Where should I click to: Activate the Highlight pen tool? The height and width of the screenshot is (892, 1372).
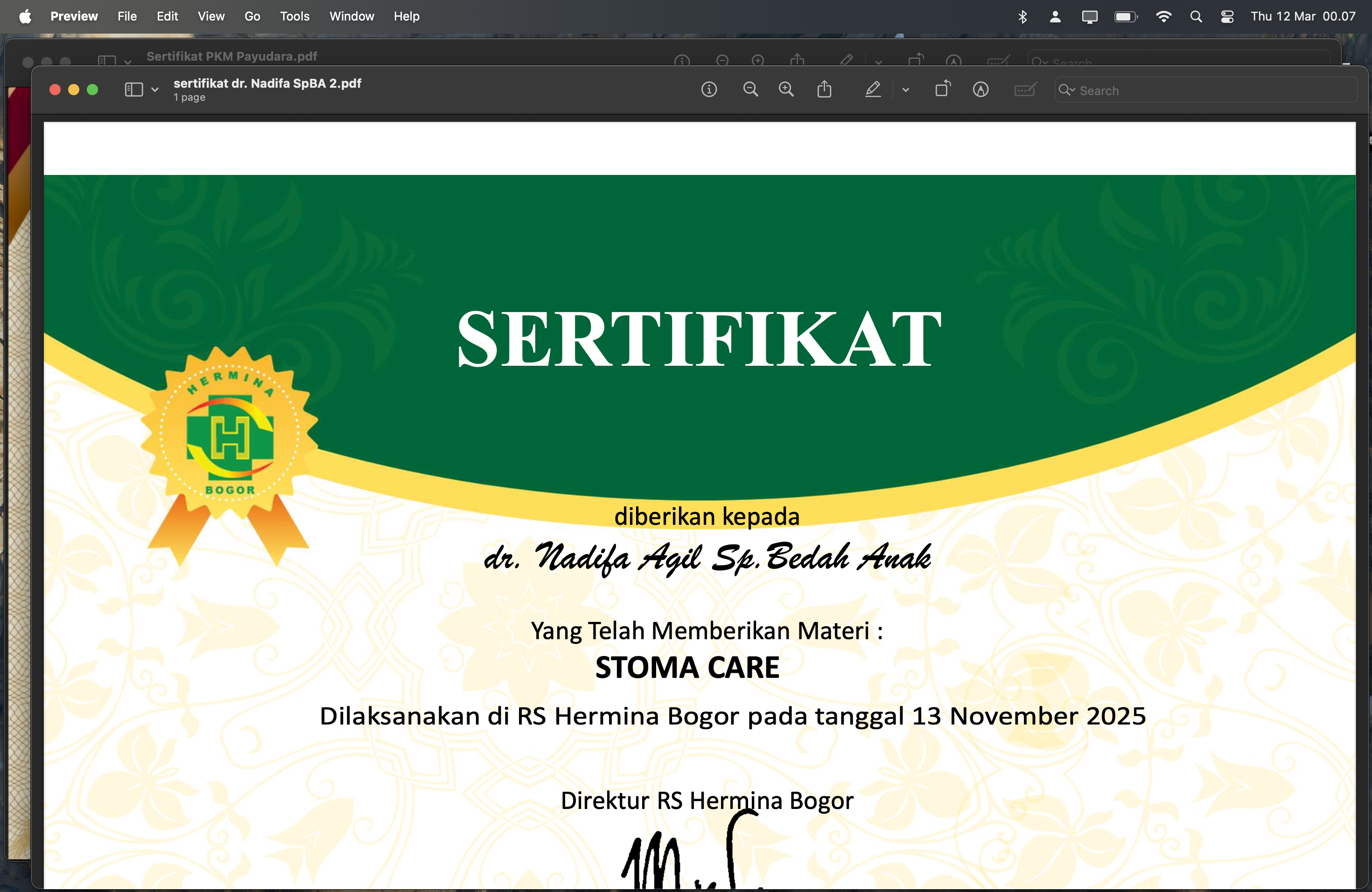(873, 89)
